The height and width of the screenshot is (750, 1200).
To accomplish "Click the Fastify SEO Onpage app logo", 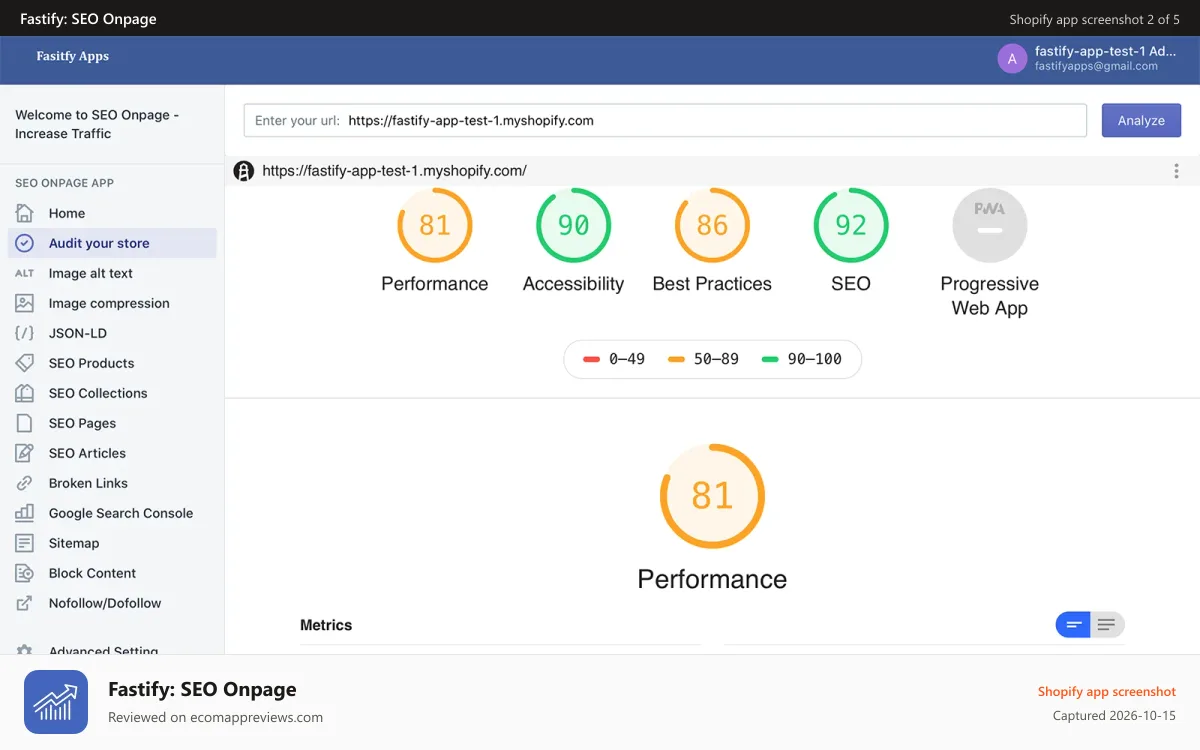I will coord(56,702).
